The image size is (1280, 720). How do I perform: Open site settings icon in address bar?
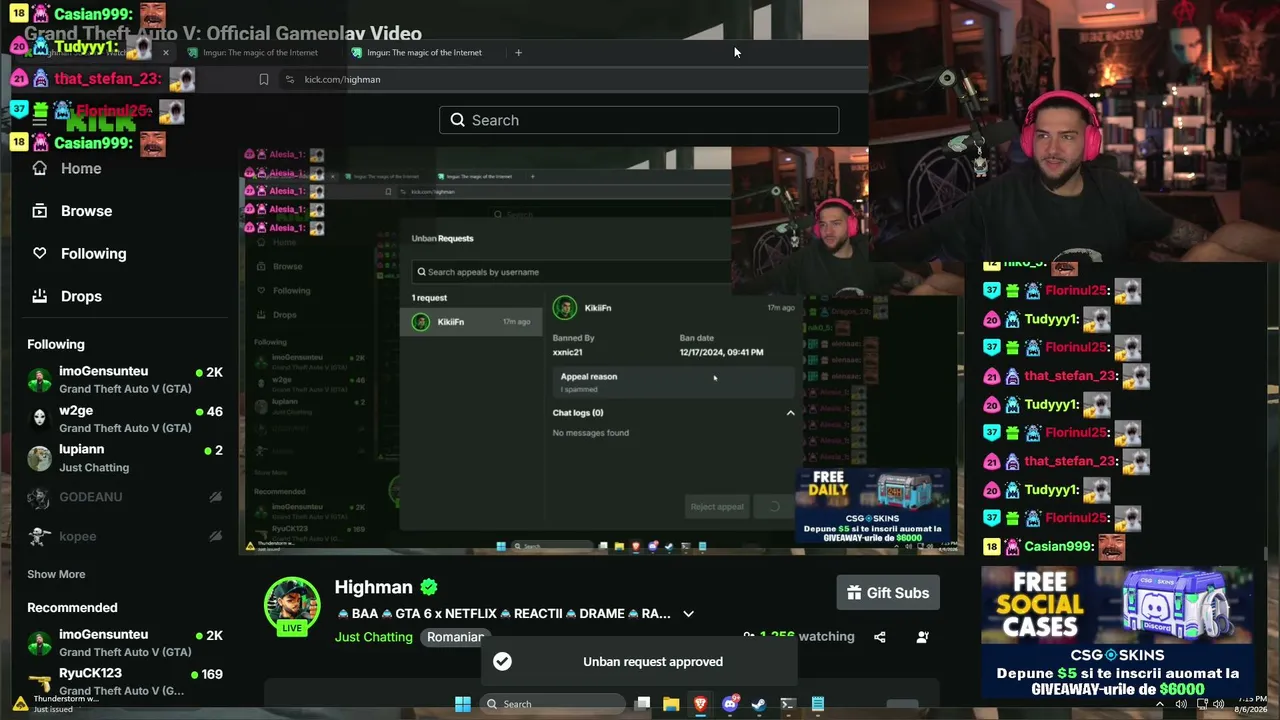(x=290, y=79)
